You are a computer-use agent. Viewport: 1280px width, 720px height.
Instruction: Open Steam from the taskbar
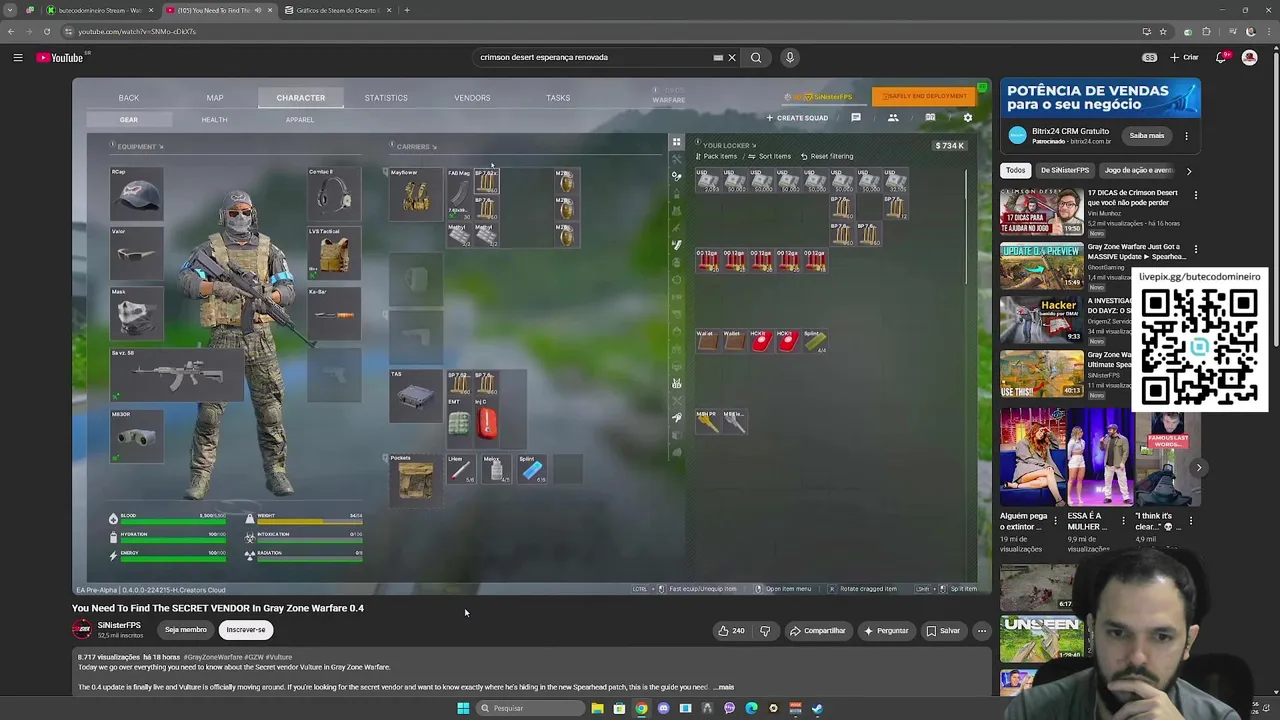pyautogui.click(x=817, y=708)
